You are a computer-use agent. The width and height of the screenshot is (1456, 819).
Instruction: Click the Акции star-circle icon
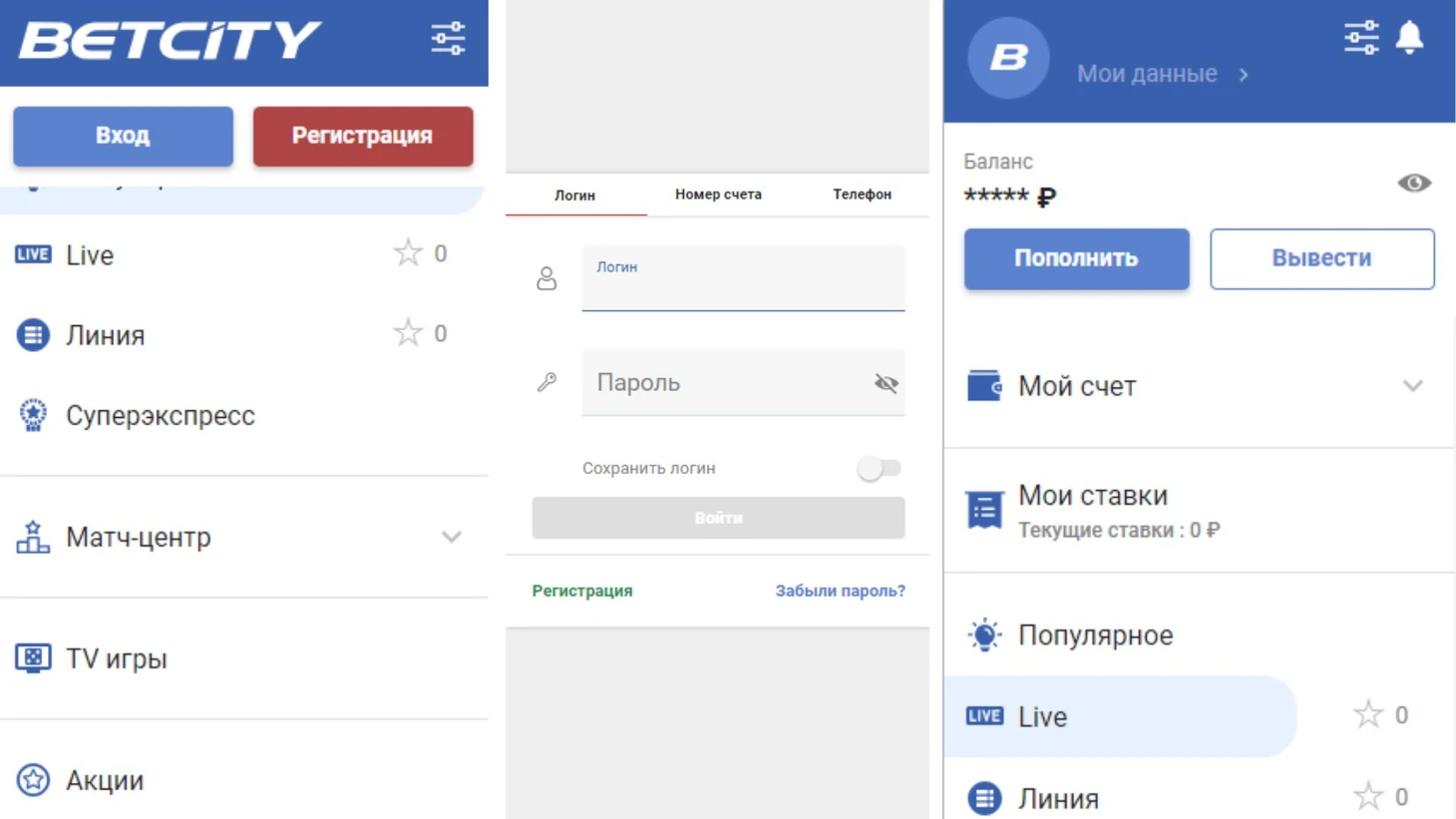[x=33, y=780]
